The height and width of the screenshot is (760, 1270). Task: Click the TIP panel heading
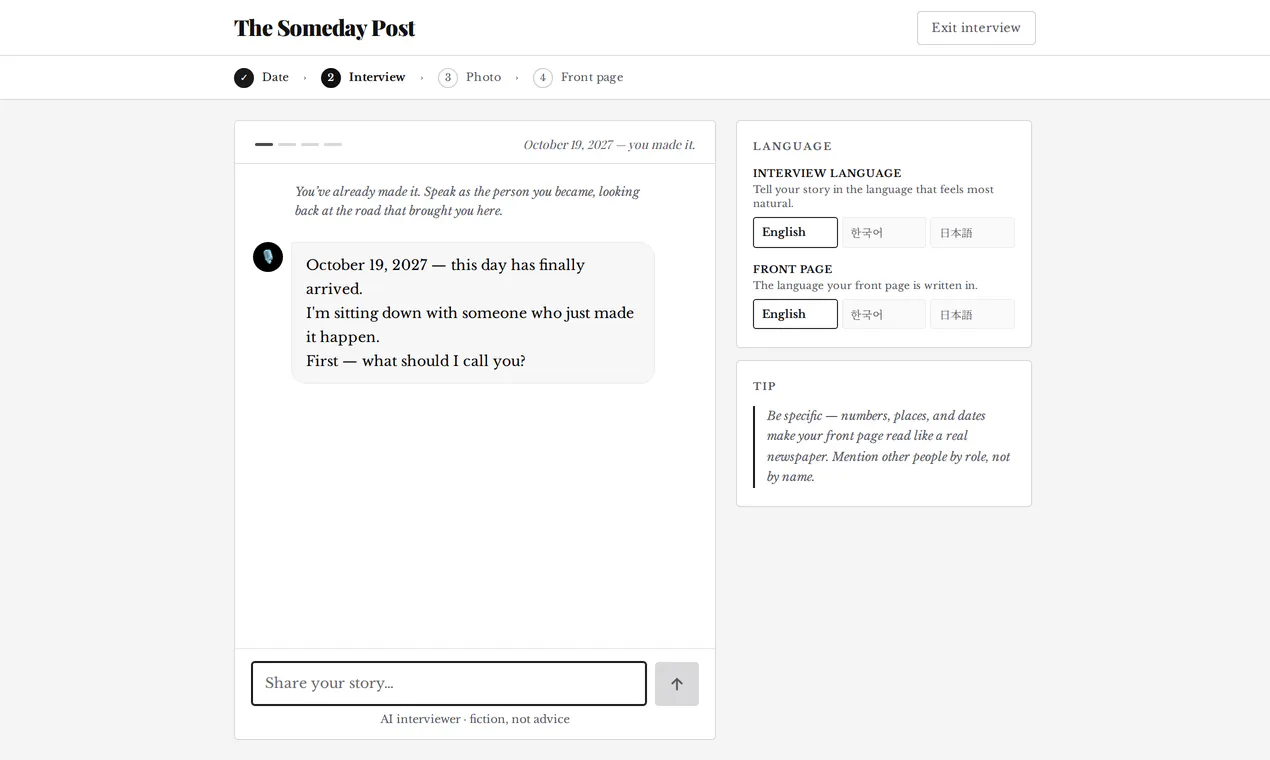click(x=764, y=386)
